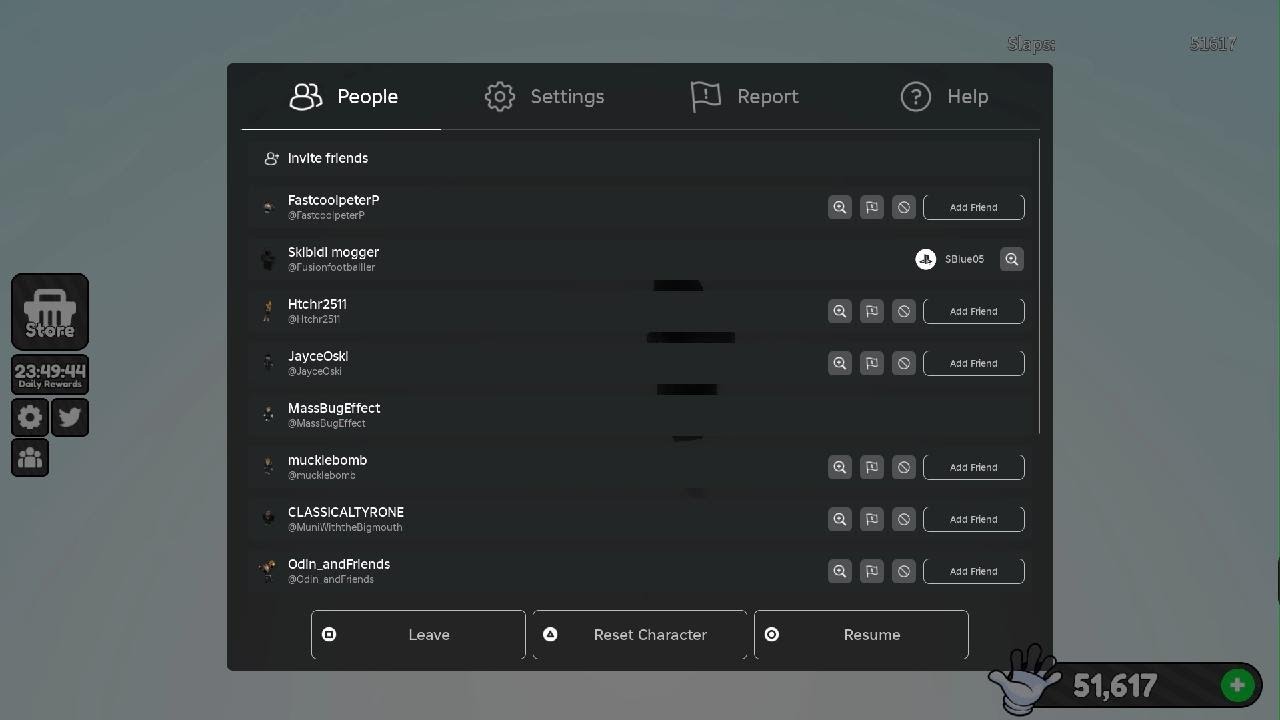Block JayceOski using block icon
Viewport: 1280px width, 720px height.
(x=904, y=363)
